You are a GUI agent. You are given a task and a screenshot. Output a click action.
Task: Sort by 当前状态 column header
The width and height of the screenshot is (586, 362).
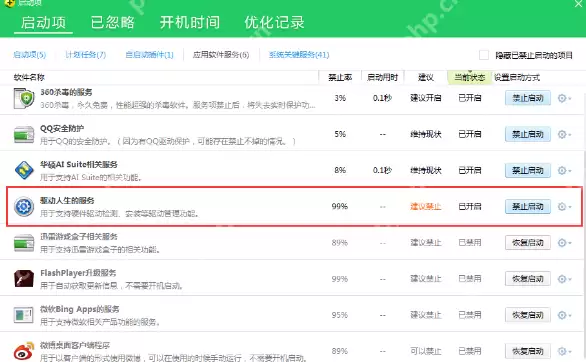coord(470,78)
